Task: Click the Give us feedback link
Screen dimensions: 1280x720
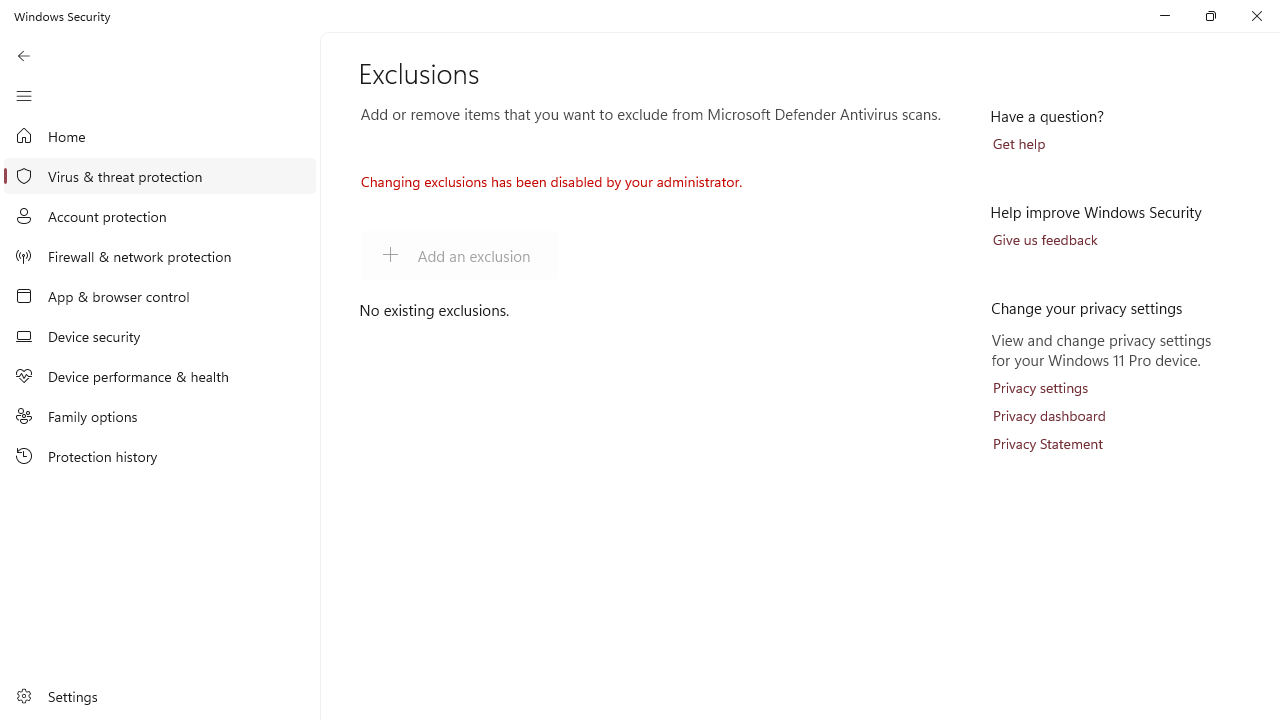Action: tap(1045, 240)
